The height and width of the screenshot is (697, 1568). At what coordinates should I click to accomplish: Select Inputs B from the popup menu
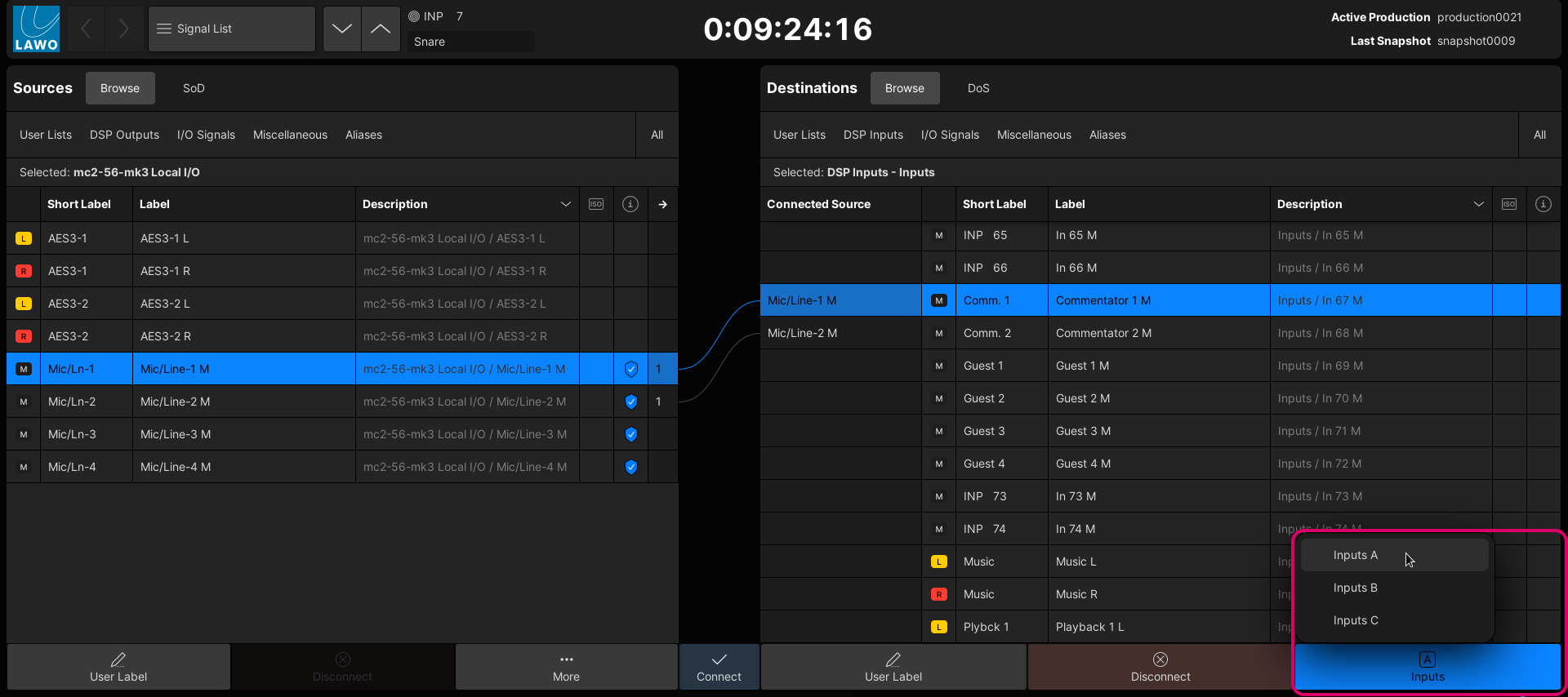click(1355, 588)
